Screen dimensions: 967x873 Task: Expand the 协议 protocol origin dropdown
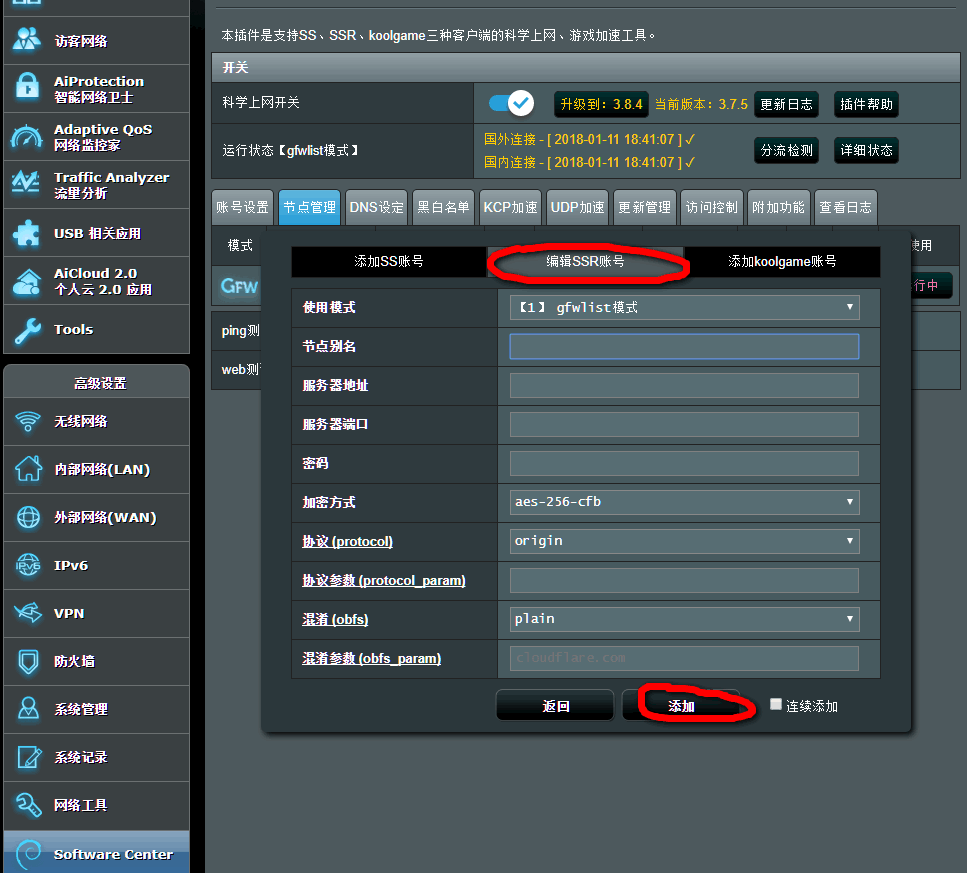coord(684,541)
